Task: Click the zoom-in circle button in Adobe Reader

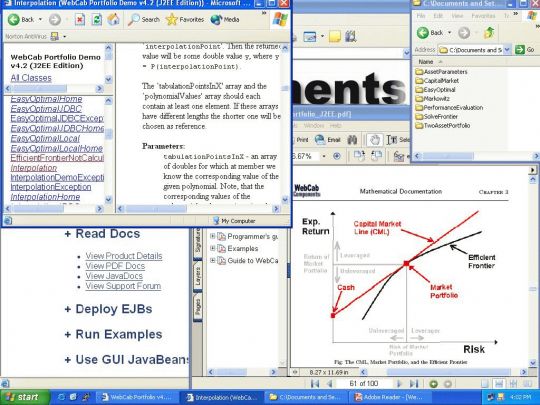Action: click(337, 156)
